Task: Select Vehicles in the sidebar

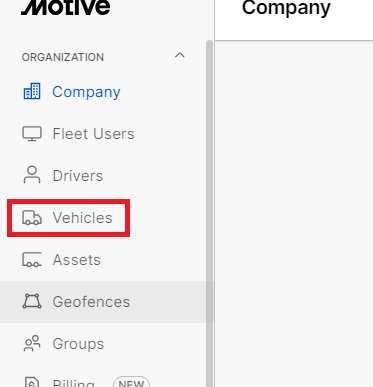Action: coord(83,218)
